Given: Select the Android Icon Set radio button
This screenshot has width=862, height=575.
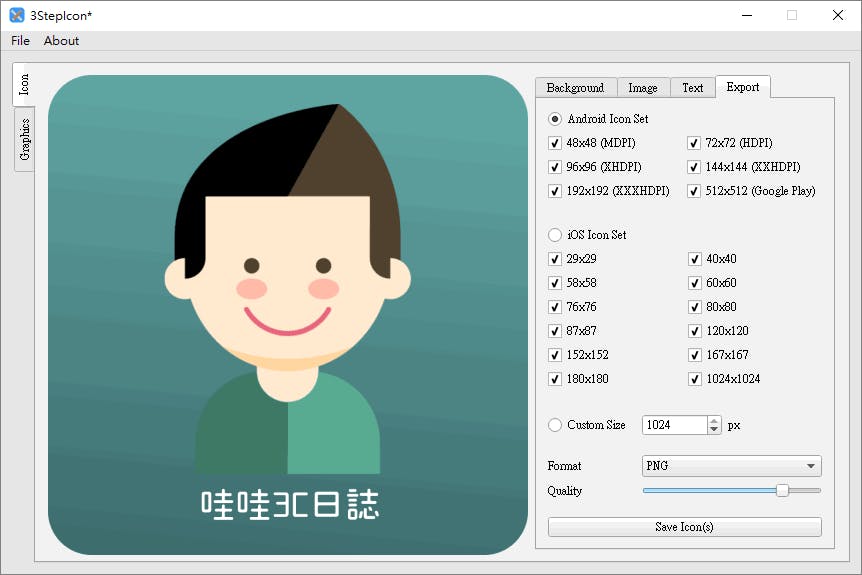Looking at the screenshot, I should [x=555, y=119].
